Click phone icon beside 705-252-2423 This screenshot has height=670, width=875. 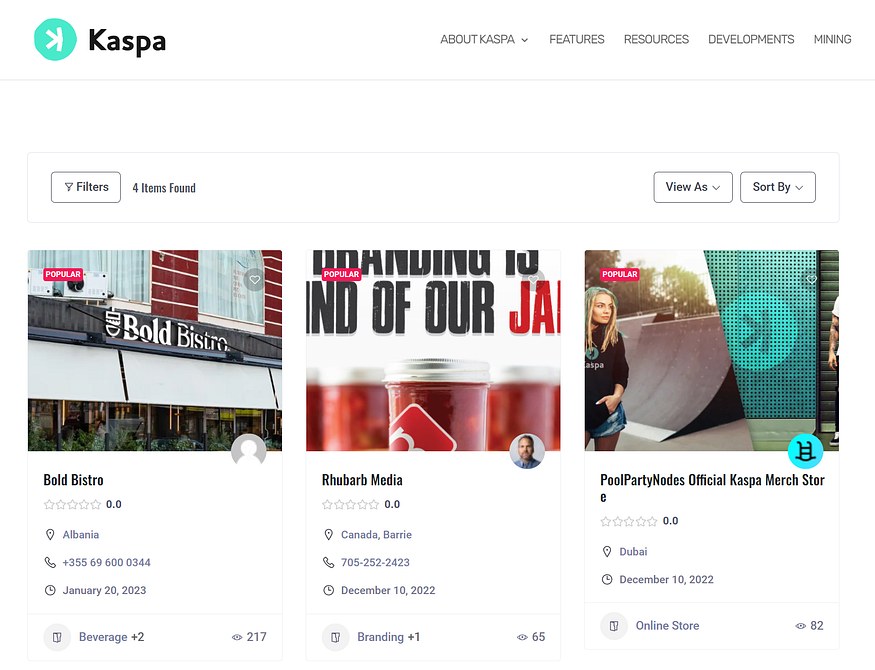[x=329, y=562]
